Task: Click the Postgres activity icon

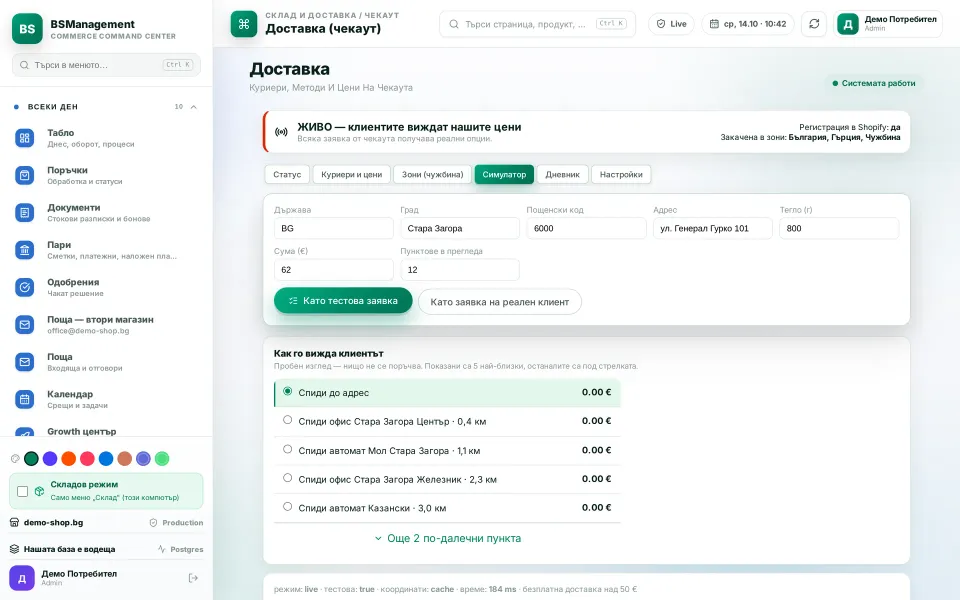Action: pos(162,549)
